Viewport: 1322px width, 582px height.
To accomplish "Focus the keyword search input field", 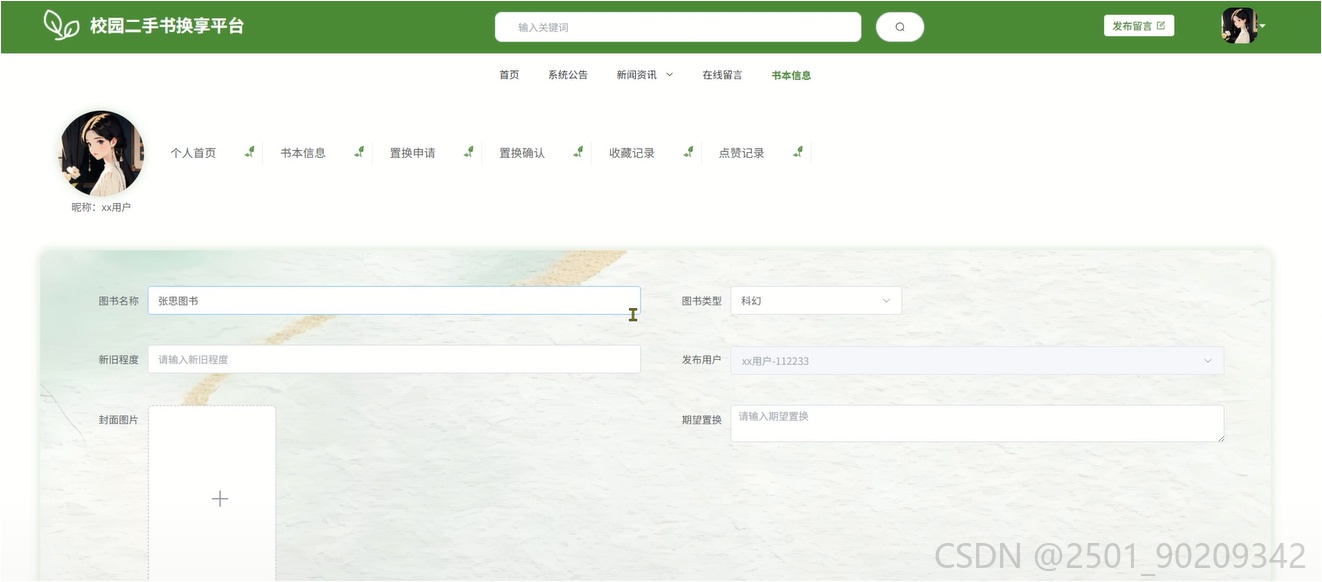I will (x=678, y=27).
